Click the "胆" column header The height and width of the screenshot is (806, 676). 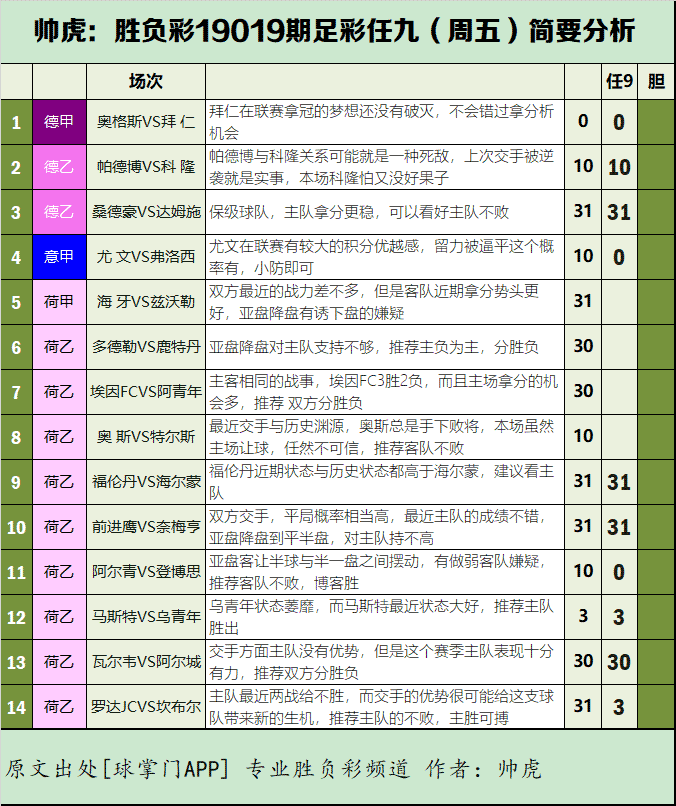pyautogui.click(x=656, y=81)
